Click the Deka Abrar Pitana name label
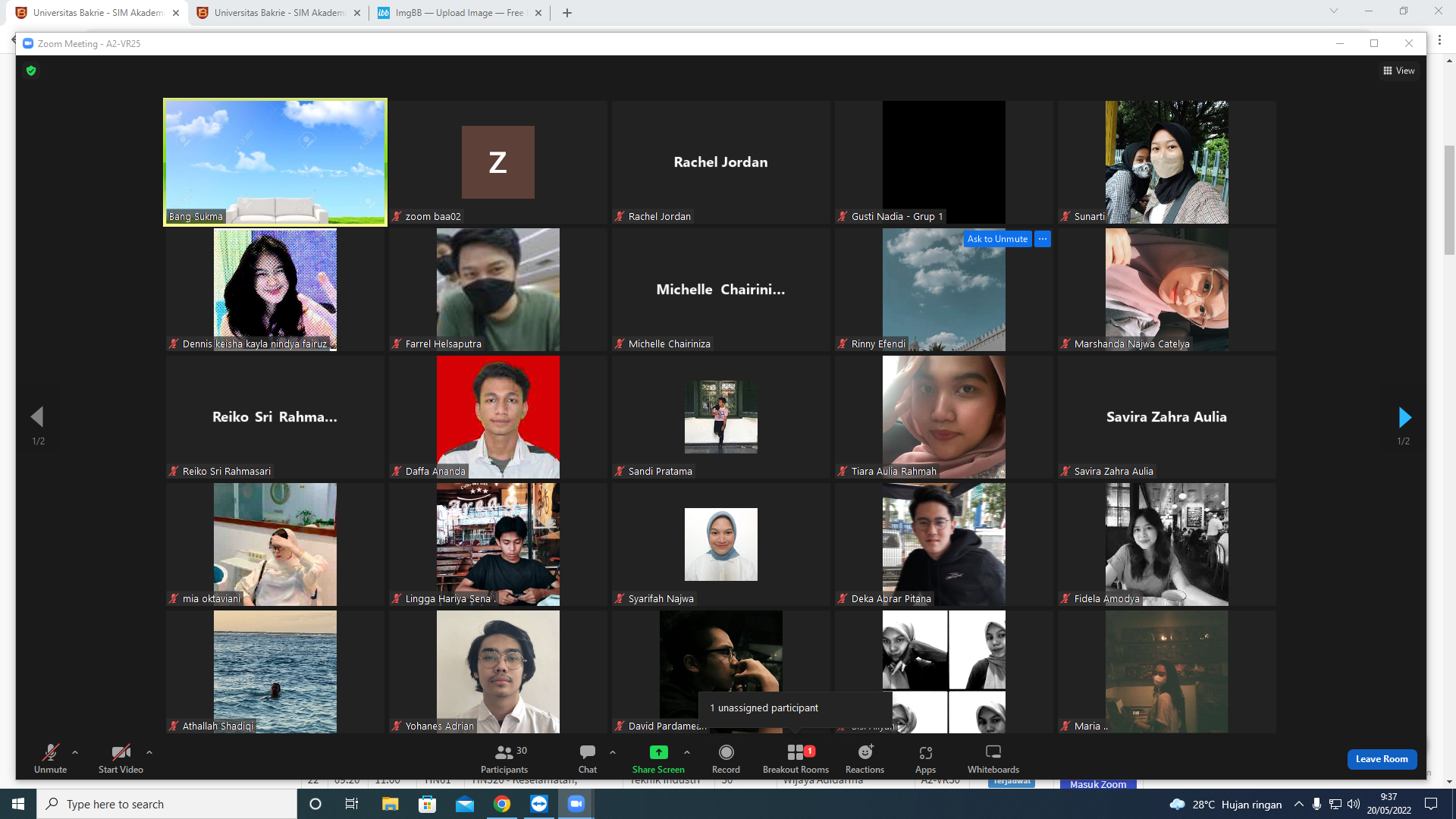 [x=891, y=599]
